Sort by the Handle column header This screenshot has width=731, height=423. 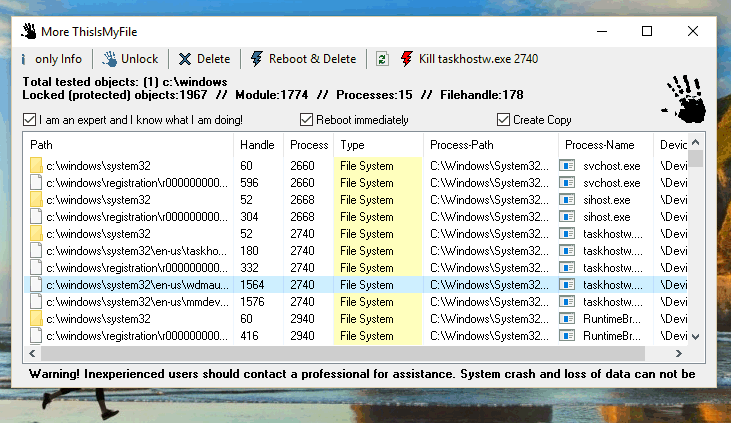(x=258, y=145)
